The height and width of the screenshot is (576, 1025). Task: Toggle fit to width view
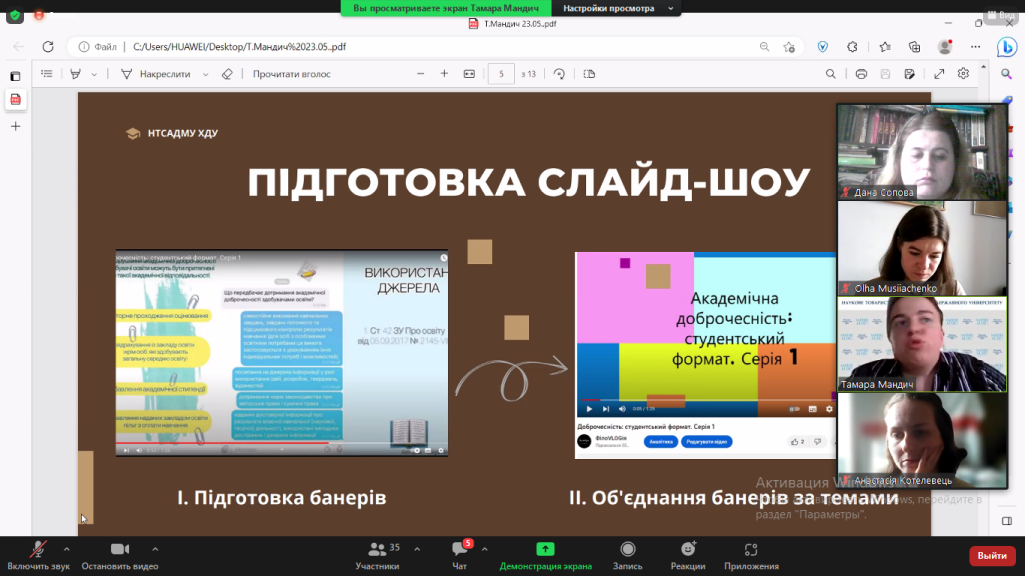pos(469,74)
